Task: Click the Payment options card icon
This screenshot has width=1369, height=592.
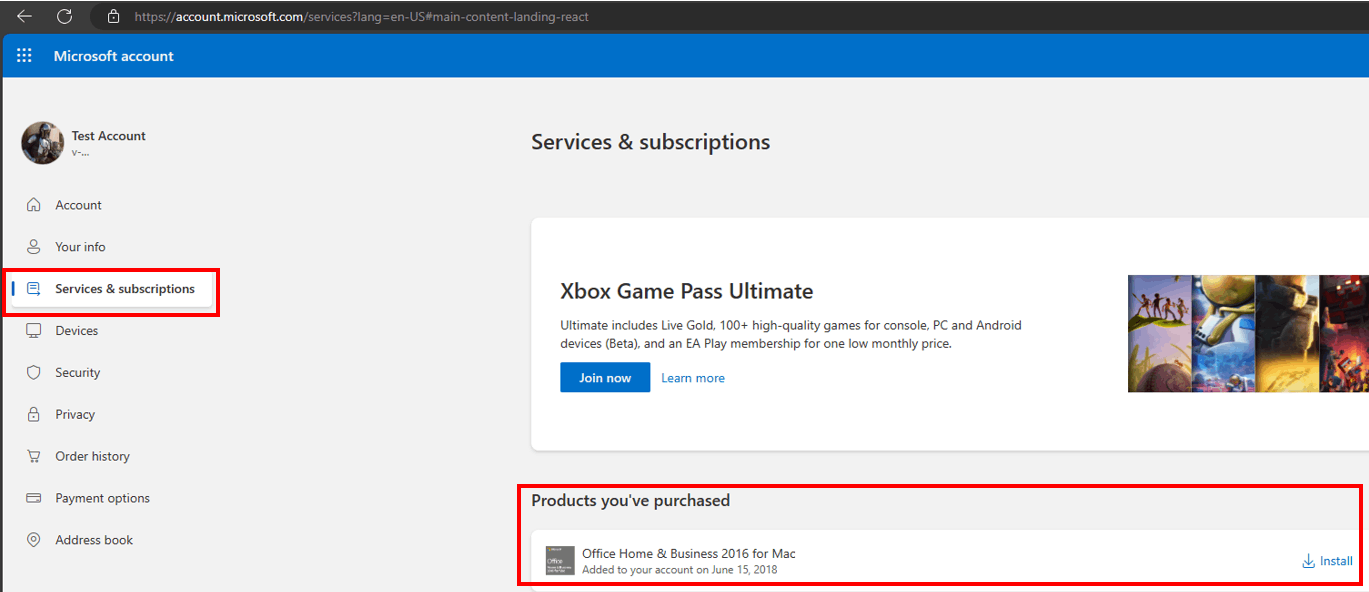Action: click(34, 498)
